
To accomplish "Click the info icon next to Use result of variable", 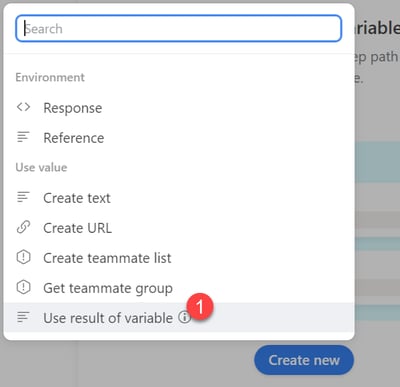I will [x=184, y=317].
